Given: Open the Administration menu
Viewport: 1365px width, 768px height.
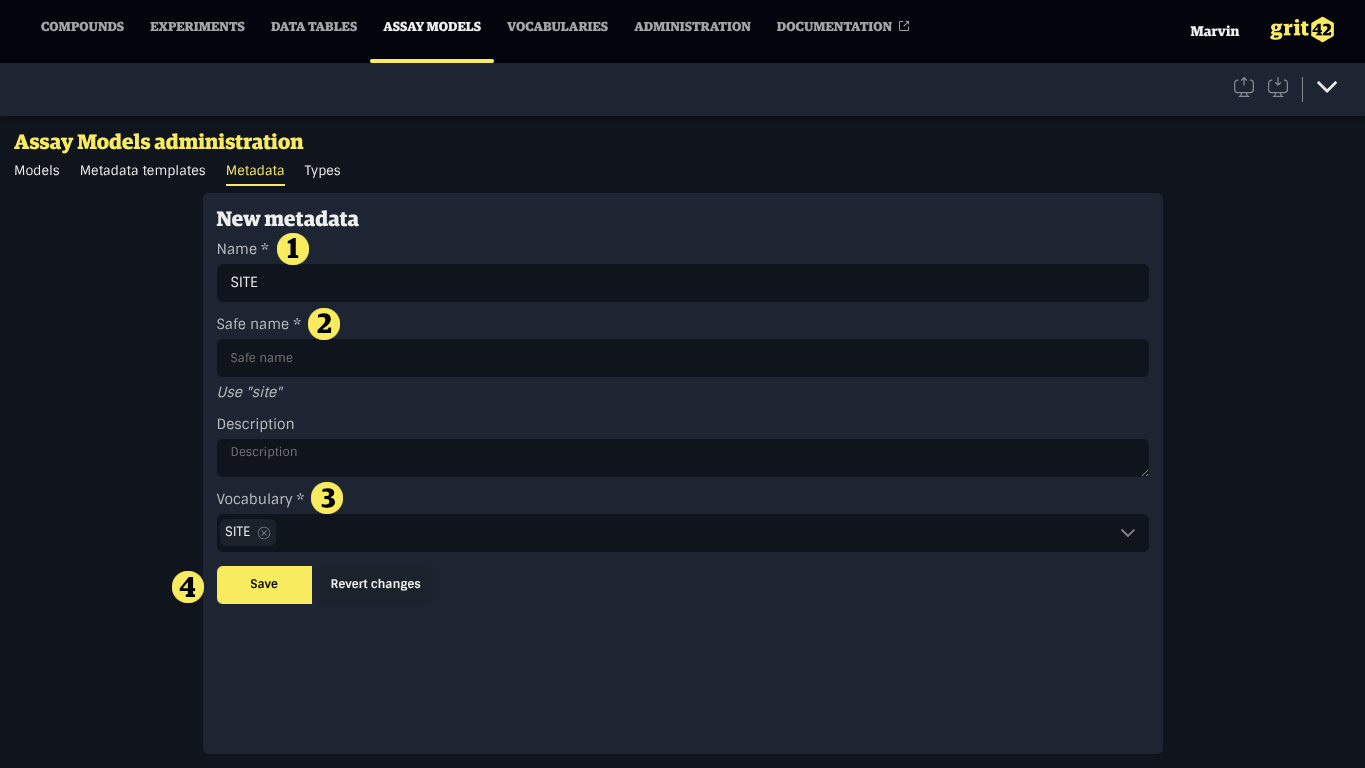Looking at the screenshot, I should [692, 27].
